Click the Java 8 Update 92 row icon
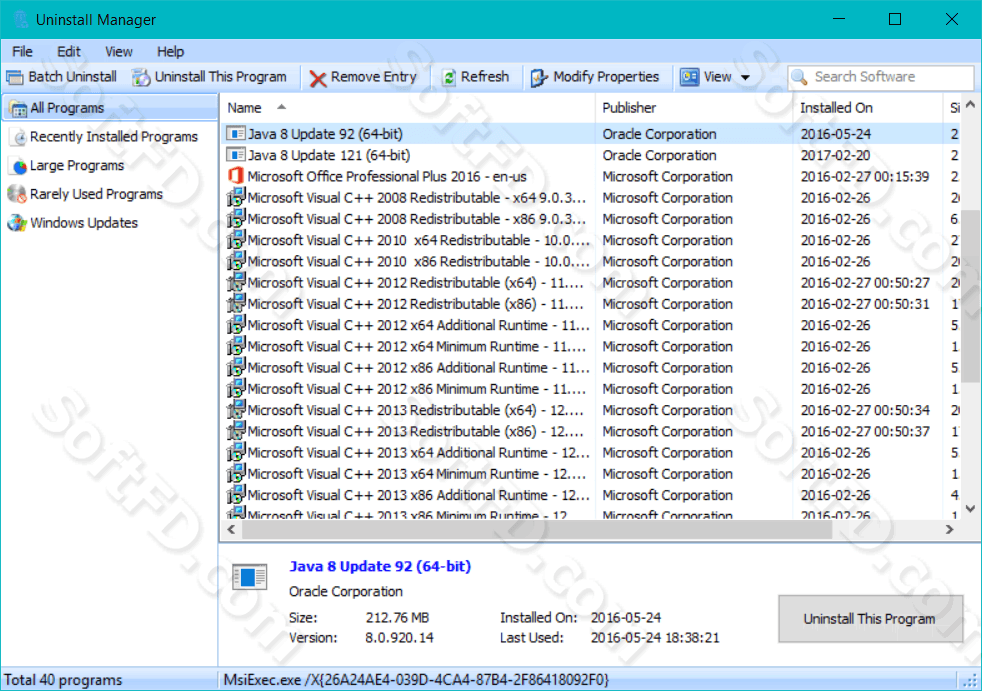Screen dimensions: 982x691 (x=235, y=134)
